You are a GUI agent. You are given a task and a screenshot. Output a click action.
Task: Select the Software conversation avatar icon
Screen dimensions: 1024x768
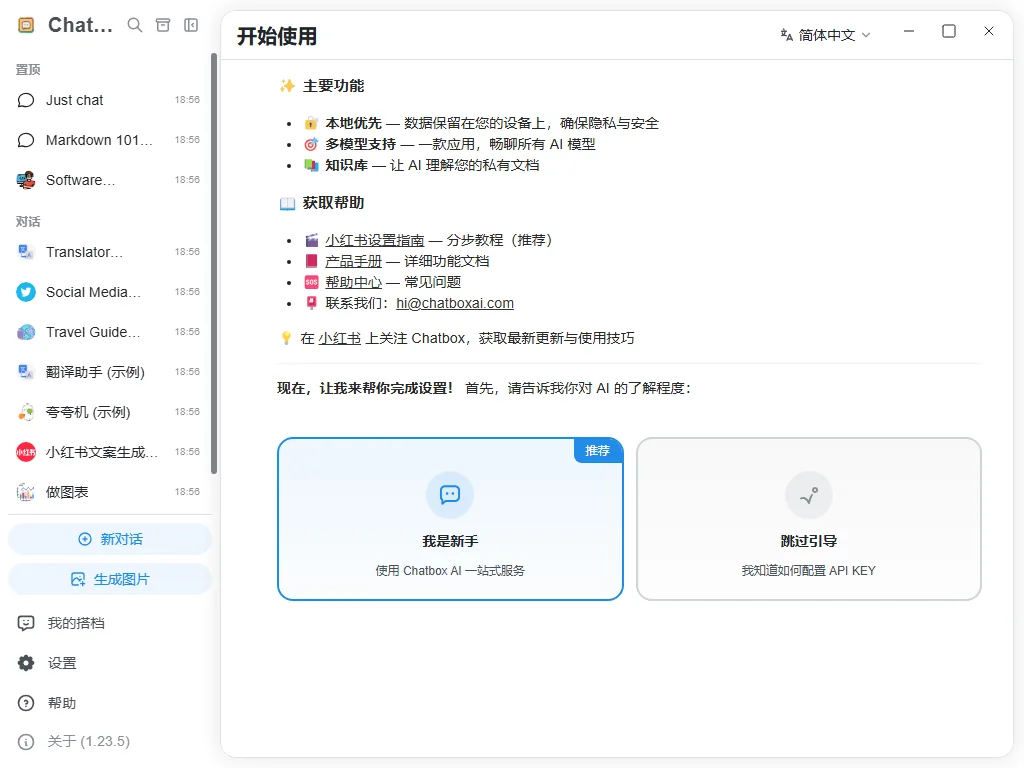26,180
